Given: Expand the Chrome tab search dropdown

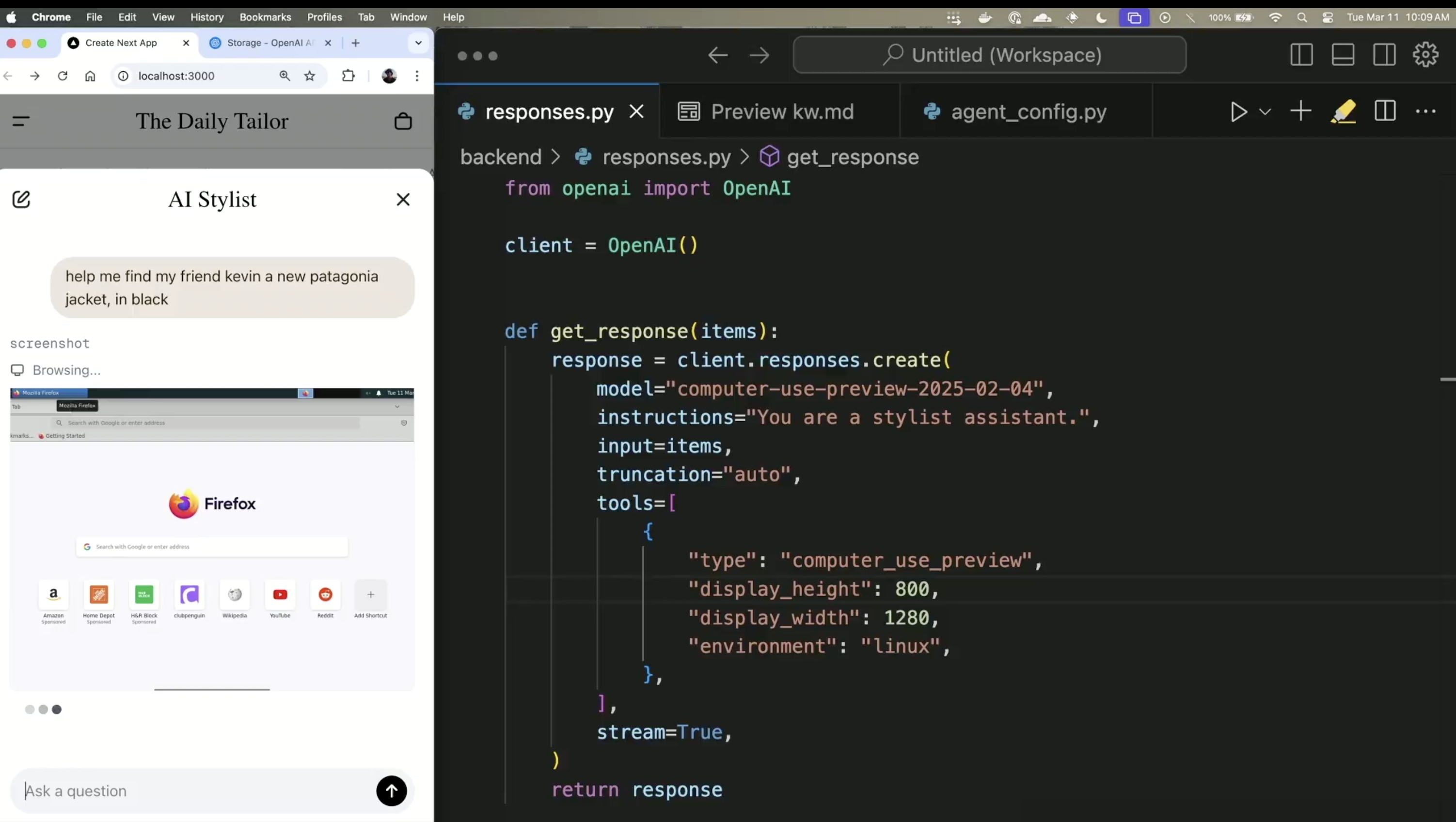Looking at the screenshot, I should tap(418, 43).
